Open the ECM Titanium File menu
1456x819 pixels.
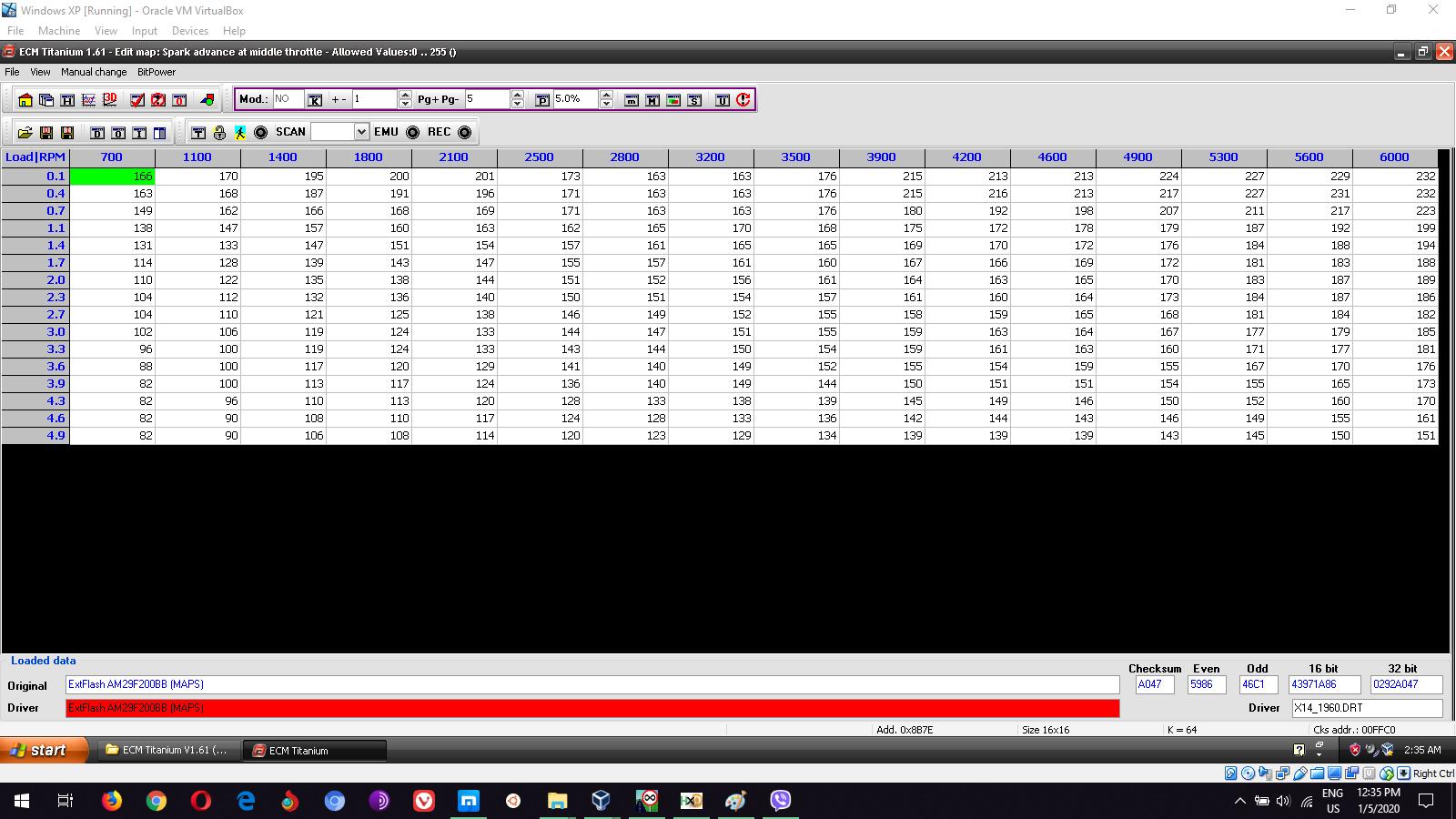tap(12, 72)
